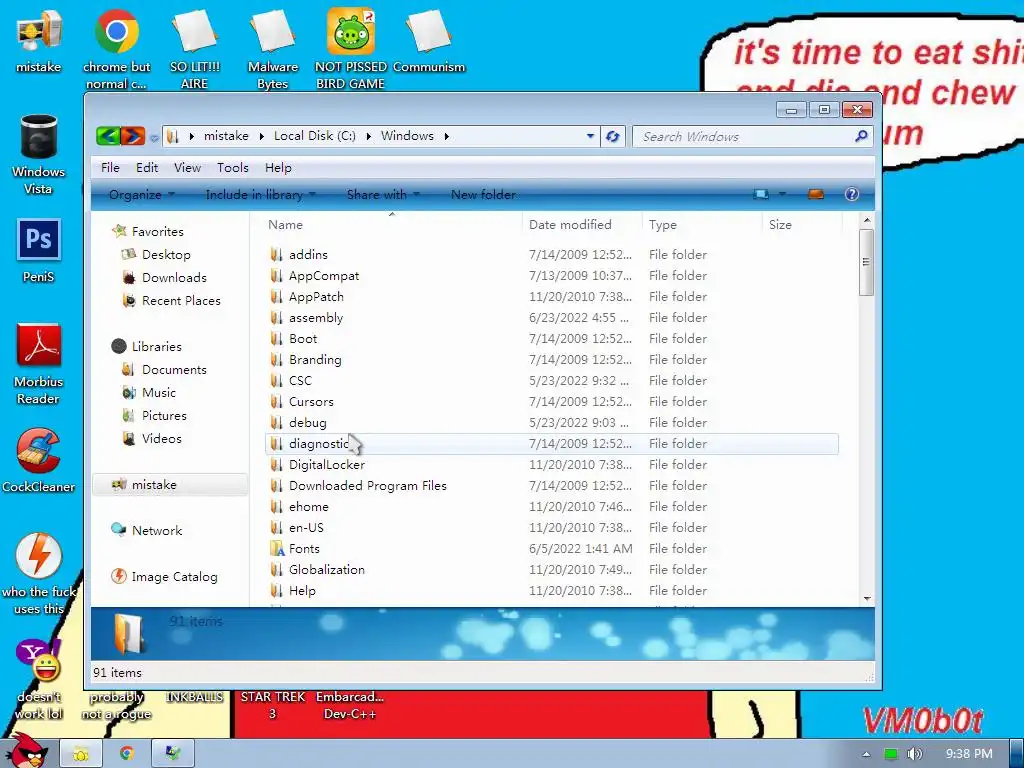Select the Fonts folder icon
The height and width of the screenshot is (768, 1024).
pos(277,549)
